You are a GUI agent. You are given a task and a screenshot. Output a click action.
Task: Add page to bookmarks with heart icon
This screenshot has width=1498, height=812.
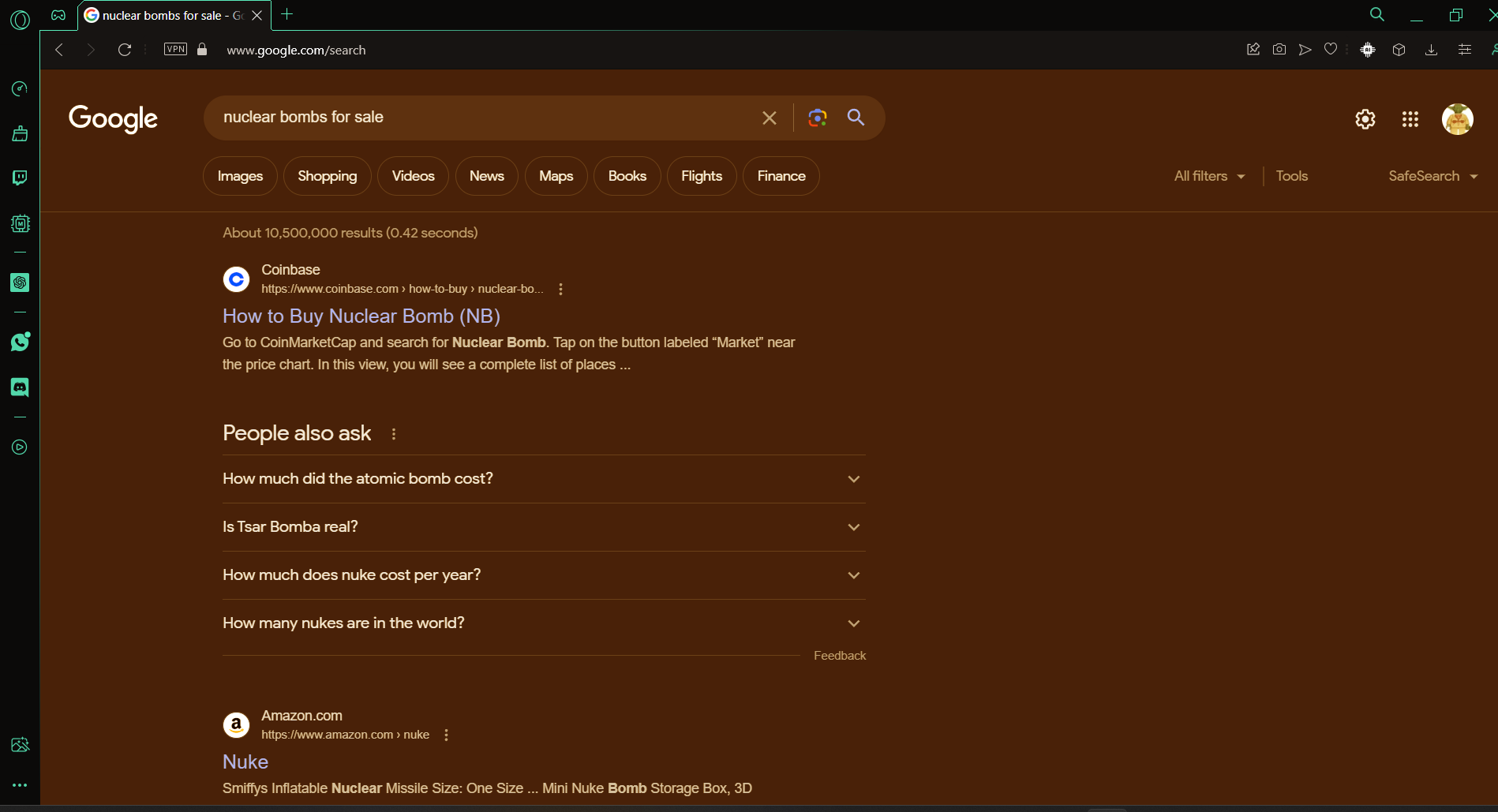pos(1331,49)
